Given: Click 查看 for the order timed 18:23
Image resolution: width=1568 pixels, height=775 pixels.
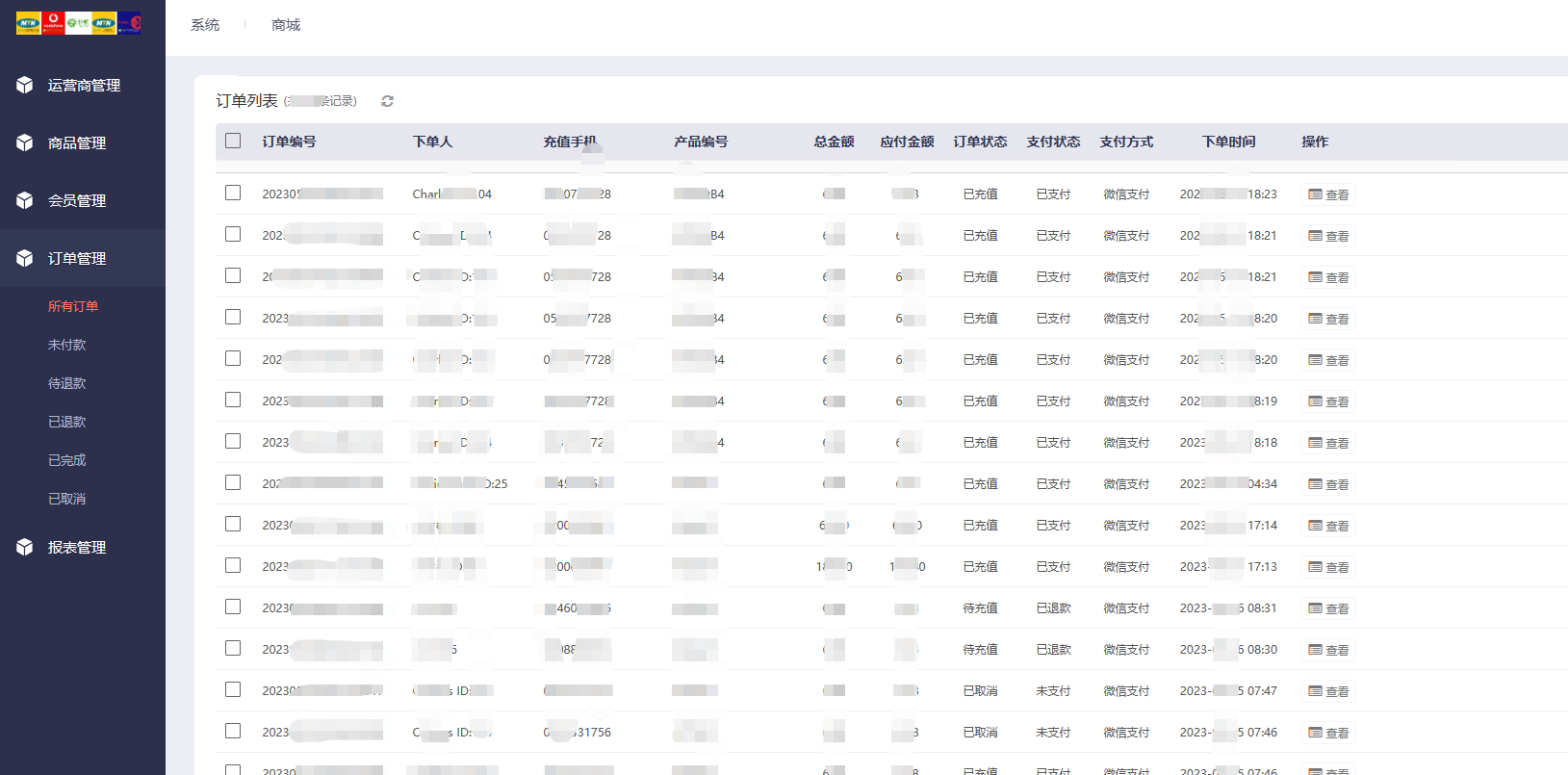Looking at the screenshot, I should 1328,194.
